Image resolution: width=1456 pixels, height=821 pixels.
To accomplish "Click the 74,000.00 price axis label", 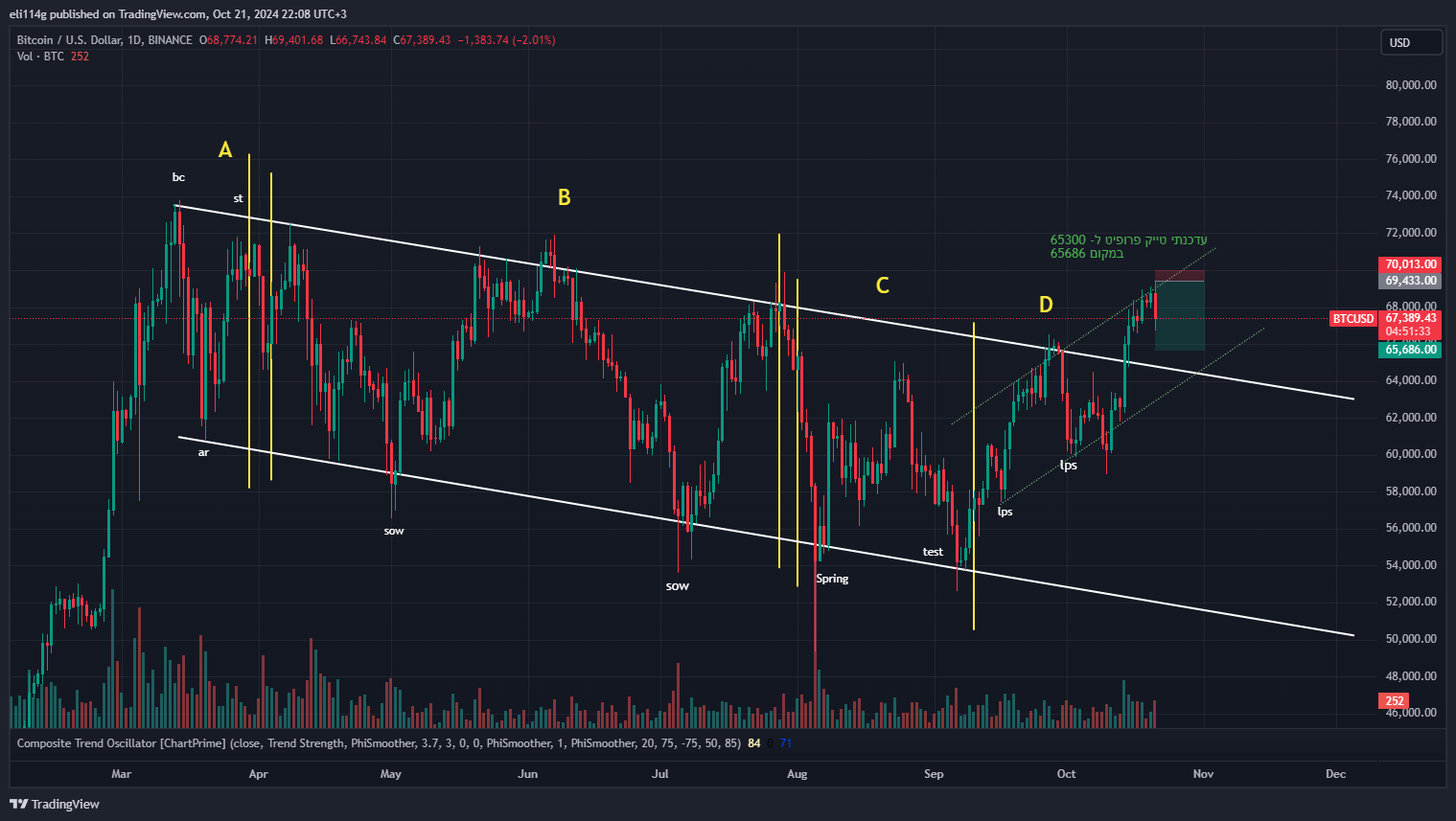I will point(1411,195).
